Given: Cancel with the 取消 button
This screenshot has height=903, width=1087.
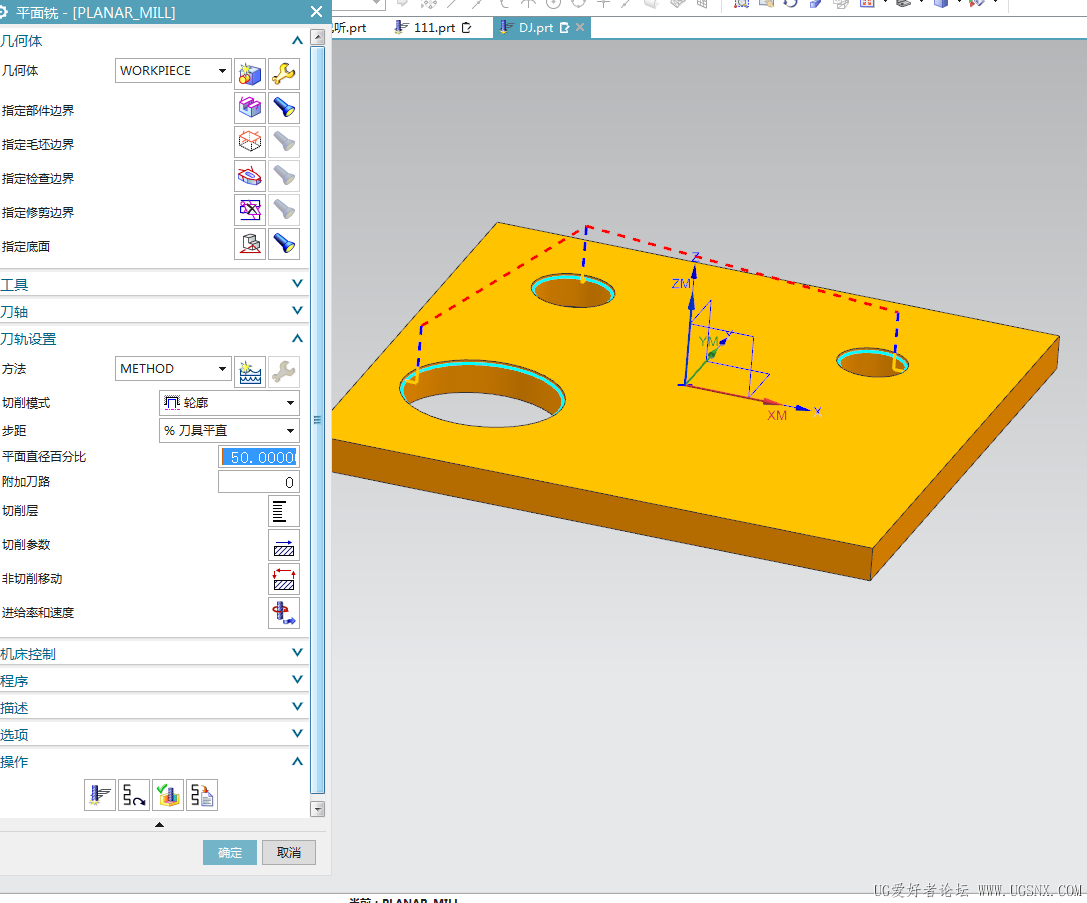Looking at the screenshot, I should click(288, 852).
